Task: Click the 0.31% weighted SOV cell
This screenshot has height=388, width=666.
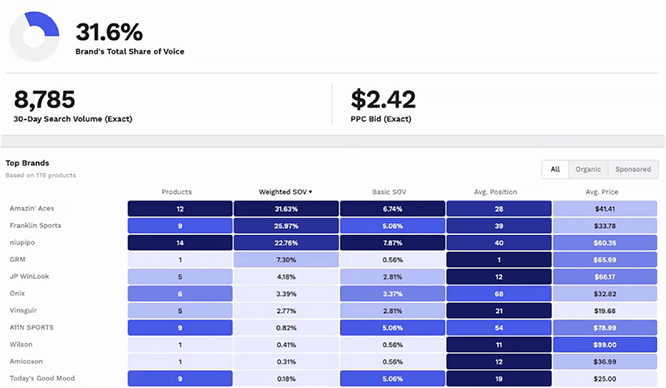Action: pos(286,362)
